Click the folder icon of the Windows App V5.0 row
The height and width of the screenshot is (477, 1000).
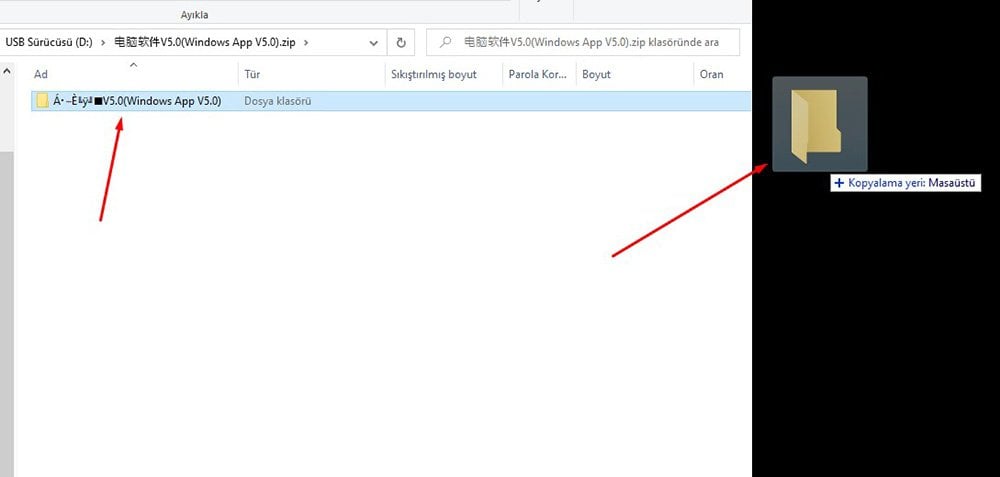(x=42, y=101)
